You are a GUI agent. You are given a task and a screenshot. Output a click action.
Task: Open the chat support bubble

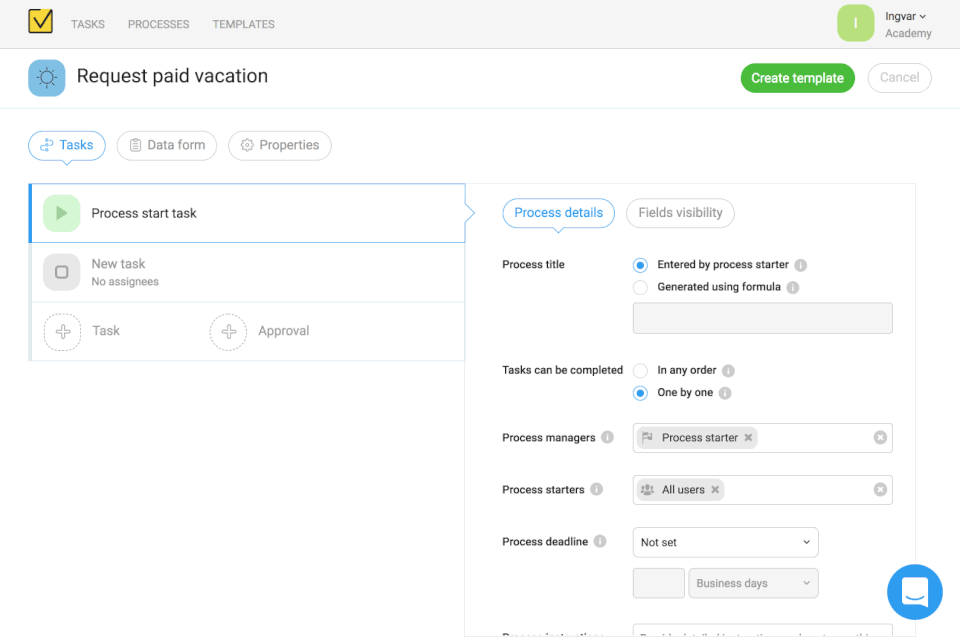(x=914, y=592)
